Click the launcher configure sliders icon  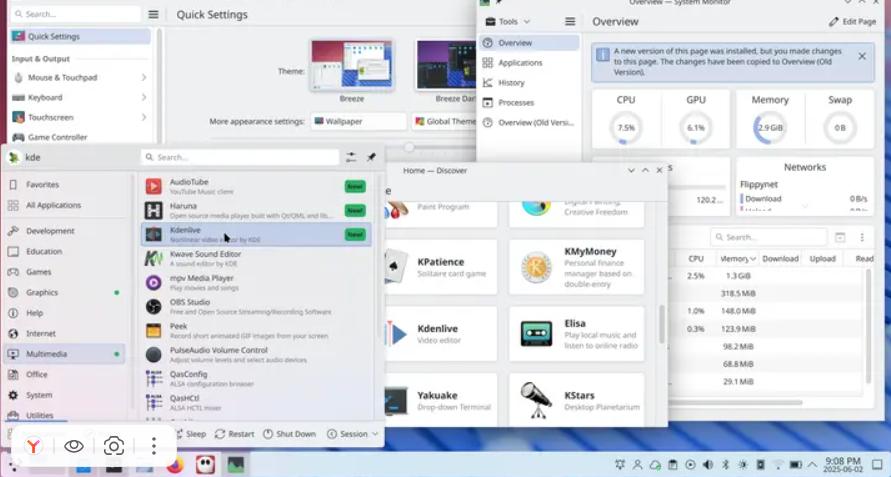(351, 157)
